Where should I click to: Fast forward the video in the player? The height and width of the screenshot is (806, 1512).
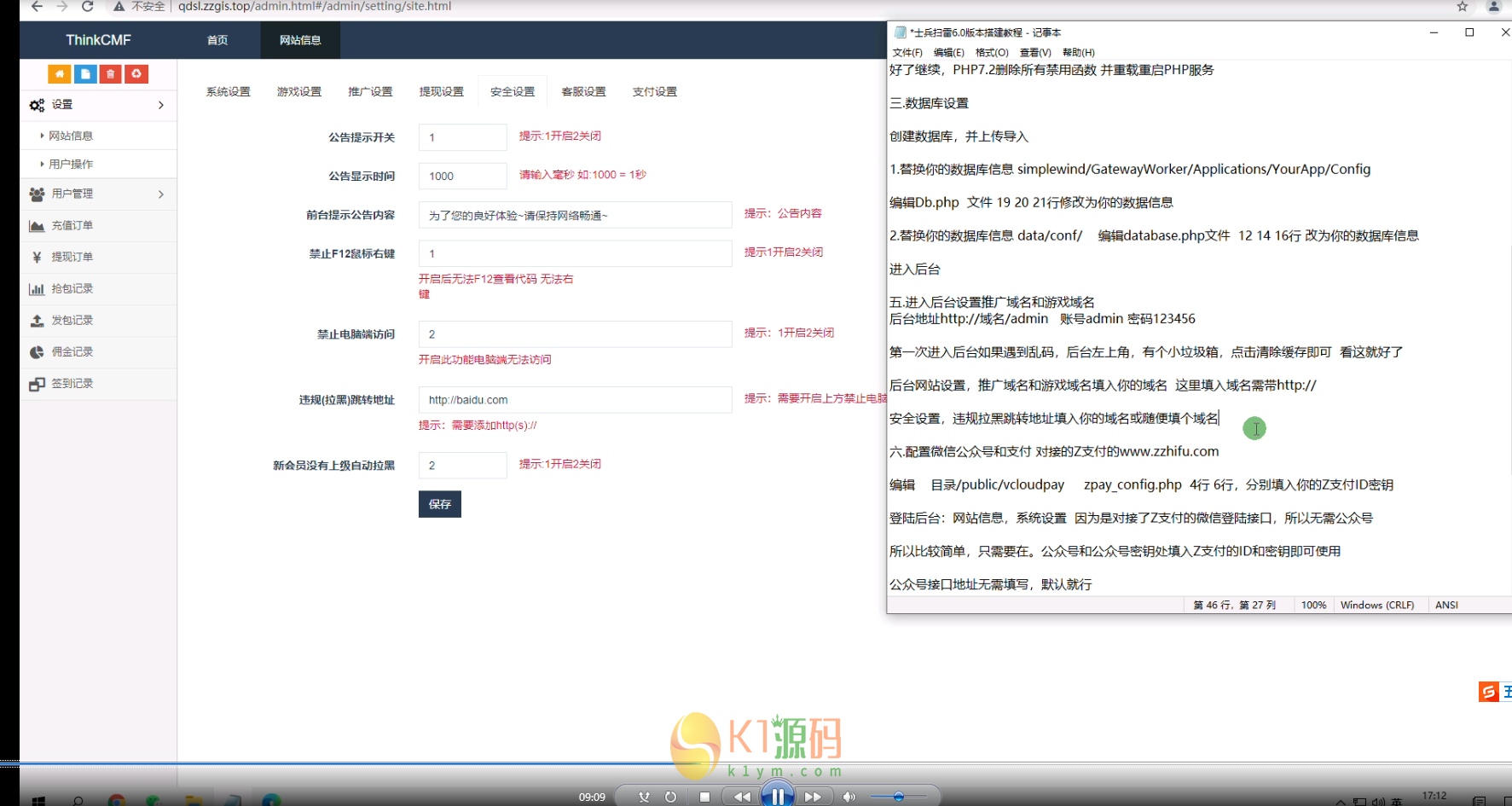[813, 797]
